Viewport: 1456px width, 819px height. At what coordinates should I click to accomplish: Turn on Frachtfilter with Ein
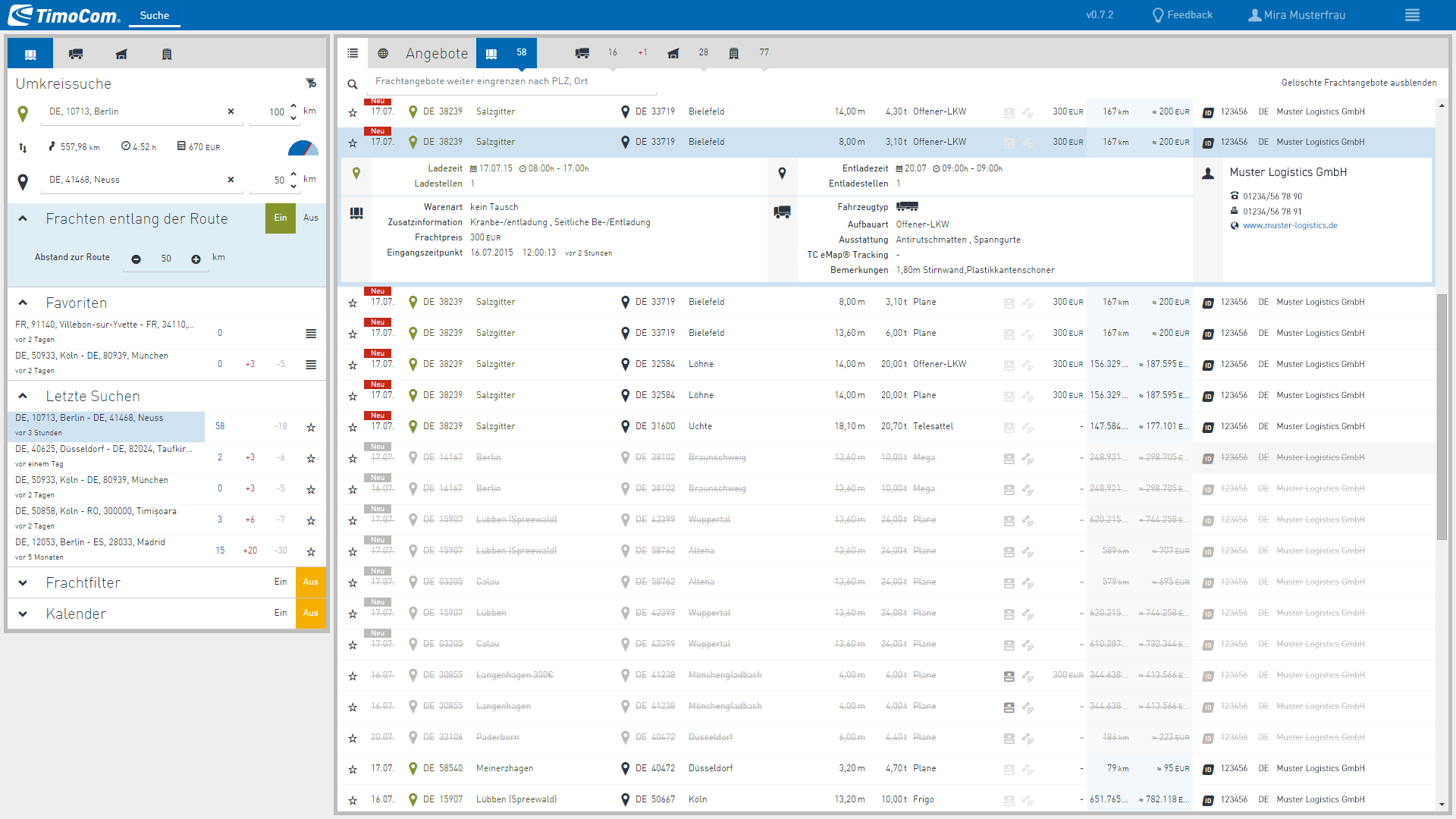pyautogui.click(x=281, y=582)
